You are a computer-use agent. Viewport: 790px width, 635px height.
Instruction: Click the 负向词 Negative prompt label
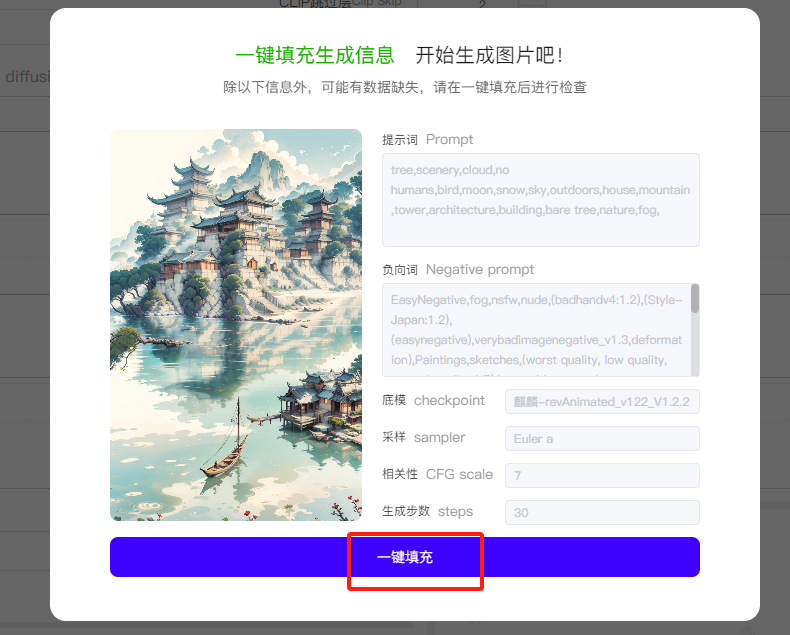click(457, 270)
